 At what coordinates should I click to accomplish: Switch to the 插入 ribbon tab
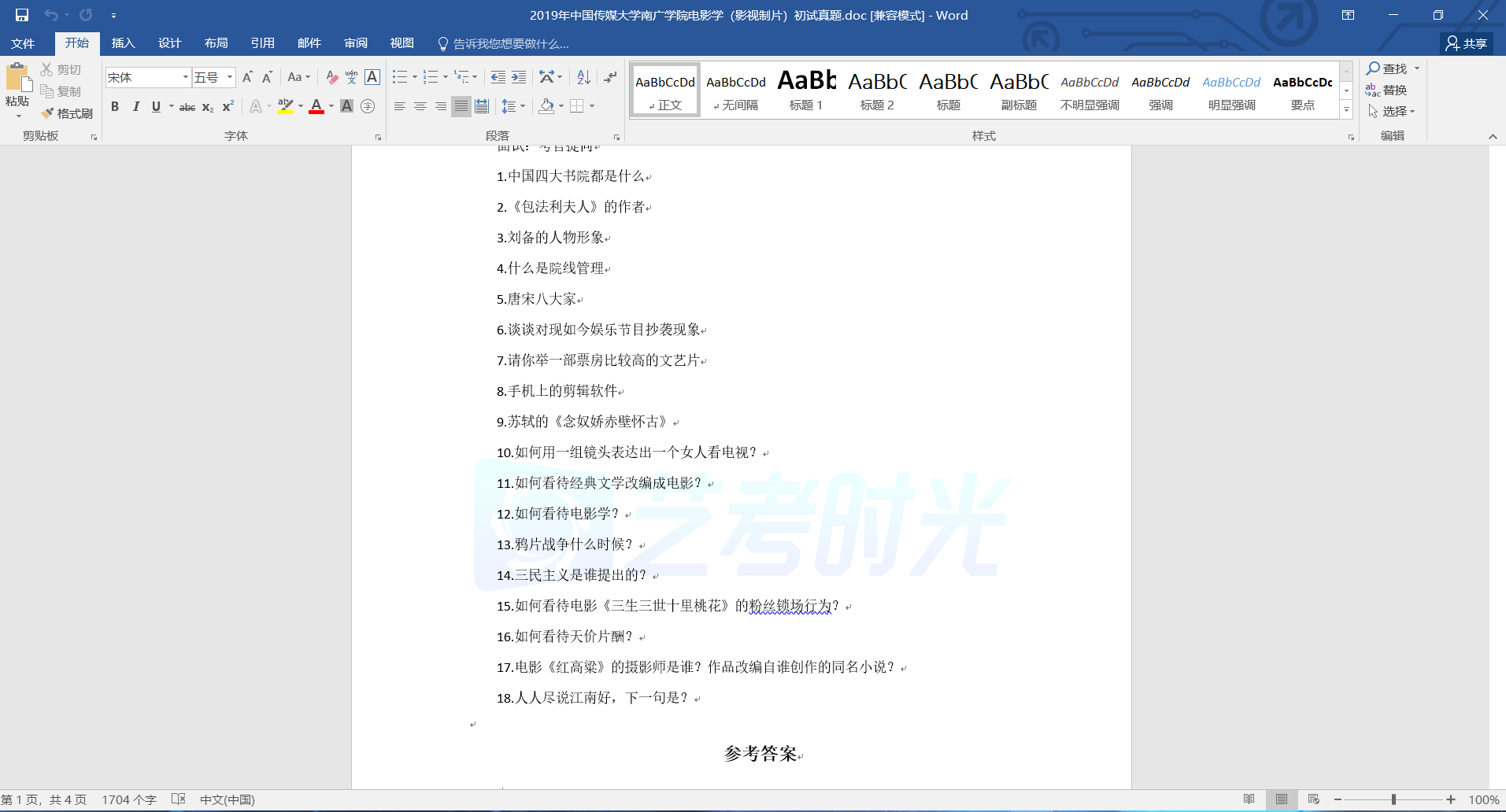coord(123,43)
